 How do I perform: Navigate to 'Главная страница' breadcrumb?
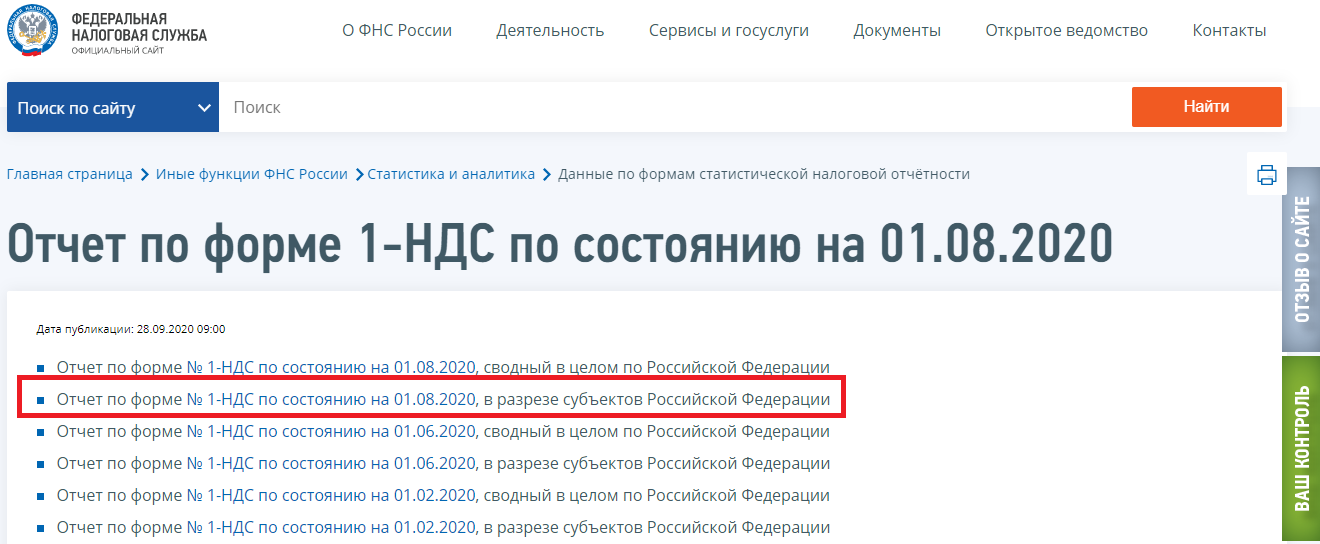[x=70, y=174]
